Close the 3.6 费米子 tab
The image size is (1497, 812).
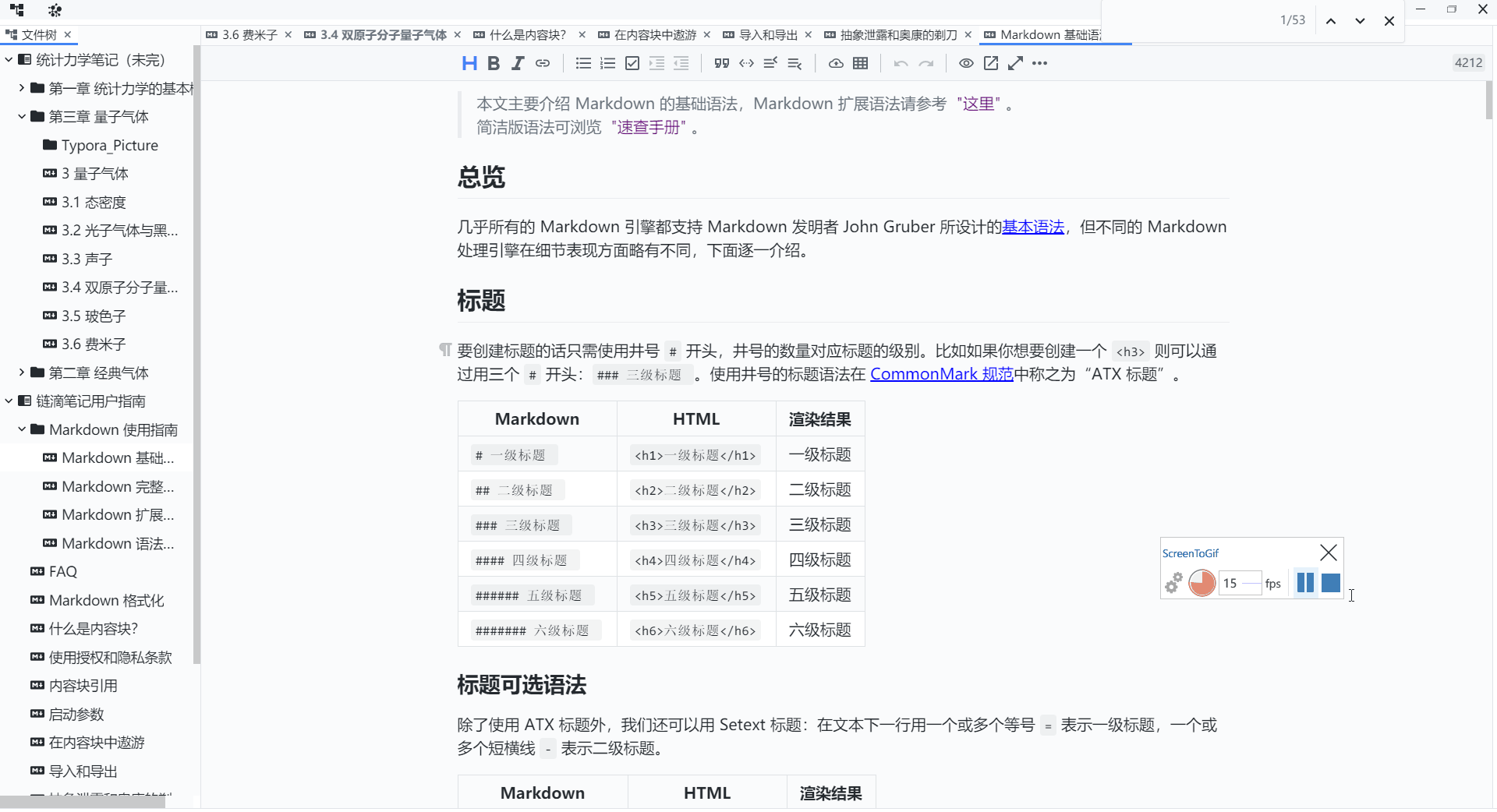(288, 35)
